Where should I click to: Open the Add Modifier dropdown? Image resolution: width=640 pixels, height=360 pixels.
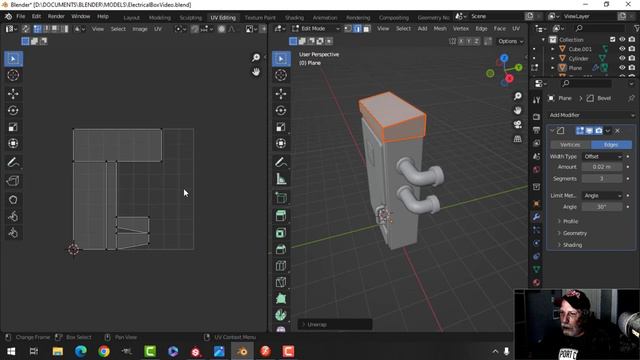click(x=591, y=115)
